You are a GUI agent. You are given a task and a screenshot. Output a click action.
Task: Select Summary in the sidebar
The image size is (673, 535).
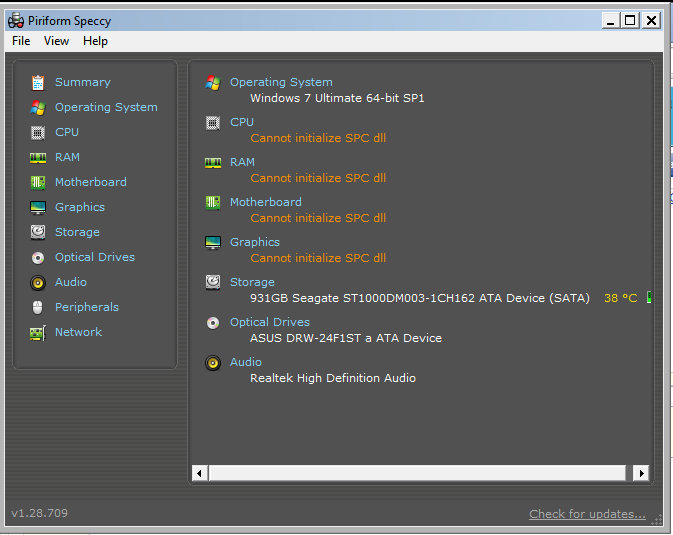pyautogui.click(x=83, y=82)
